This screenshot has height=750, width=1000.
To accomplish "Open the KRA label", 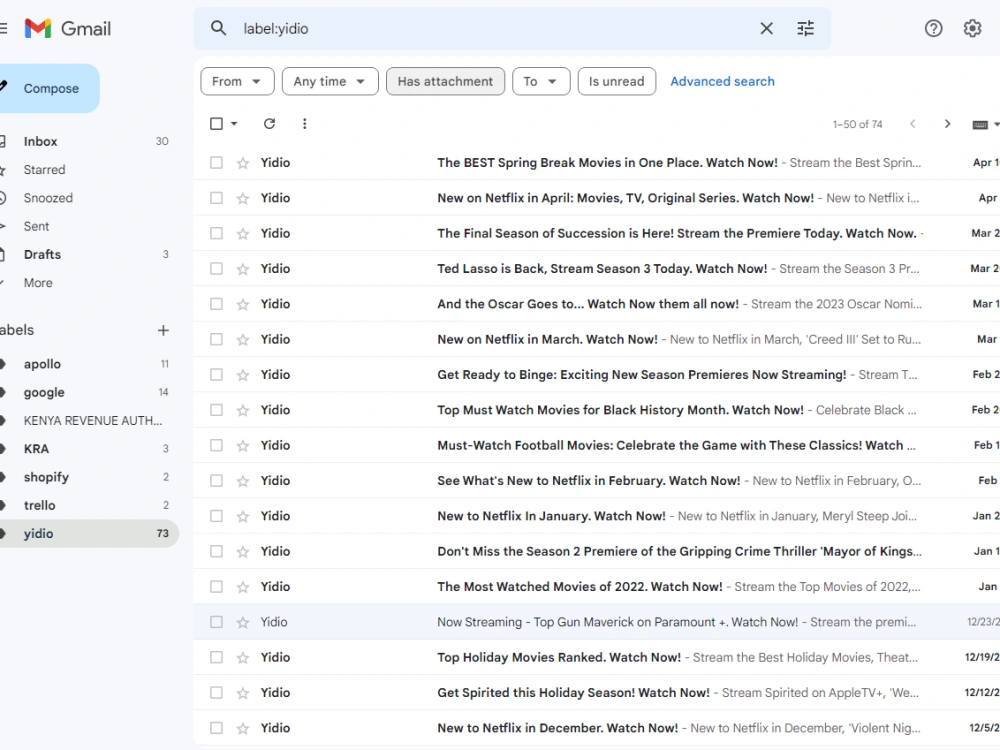I will tap(36, 449).
